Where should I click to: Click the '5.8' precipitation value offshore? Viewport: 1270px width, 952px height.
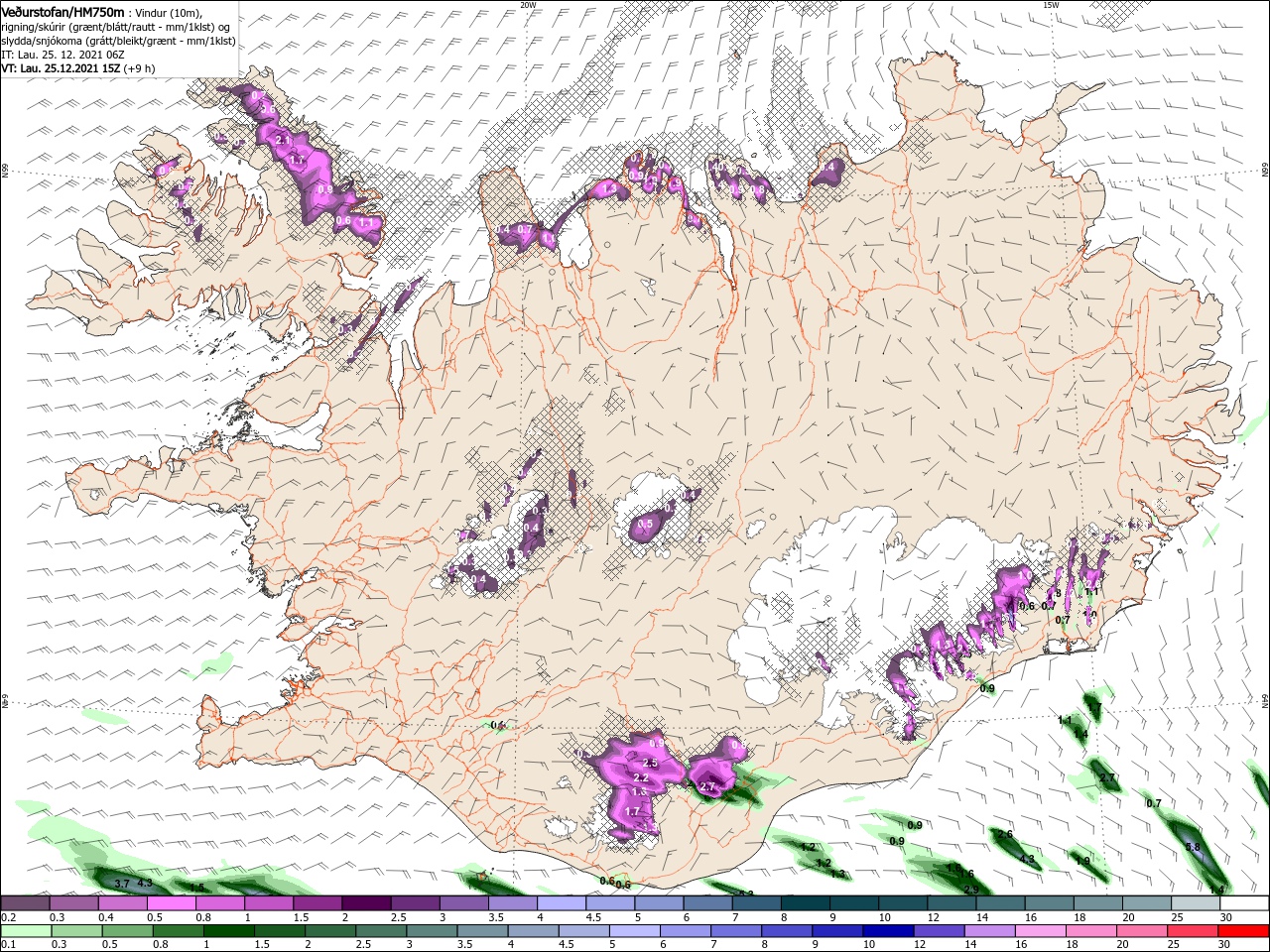coord(1193,847)
